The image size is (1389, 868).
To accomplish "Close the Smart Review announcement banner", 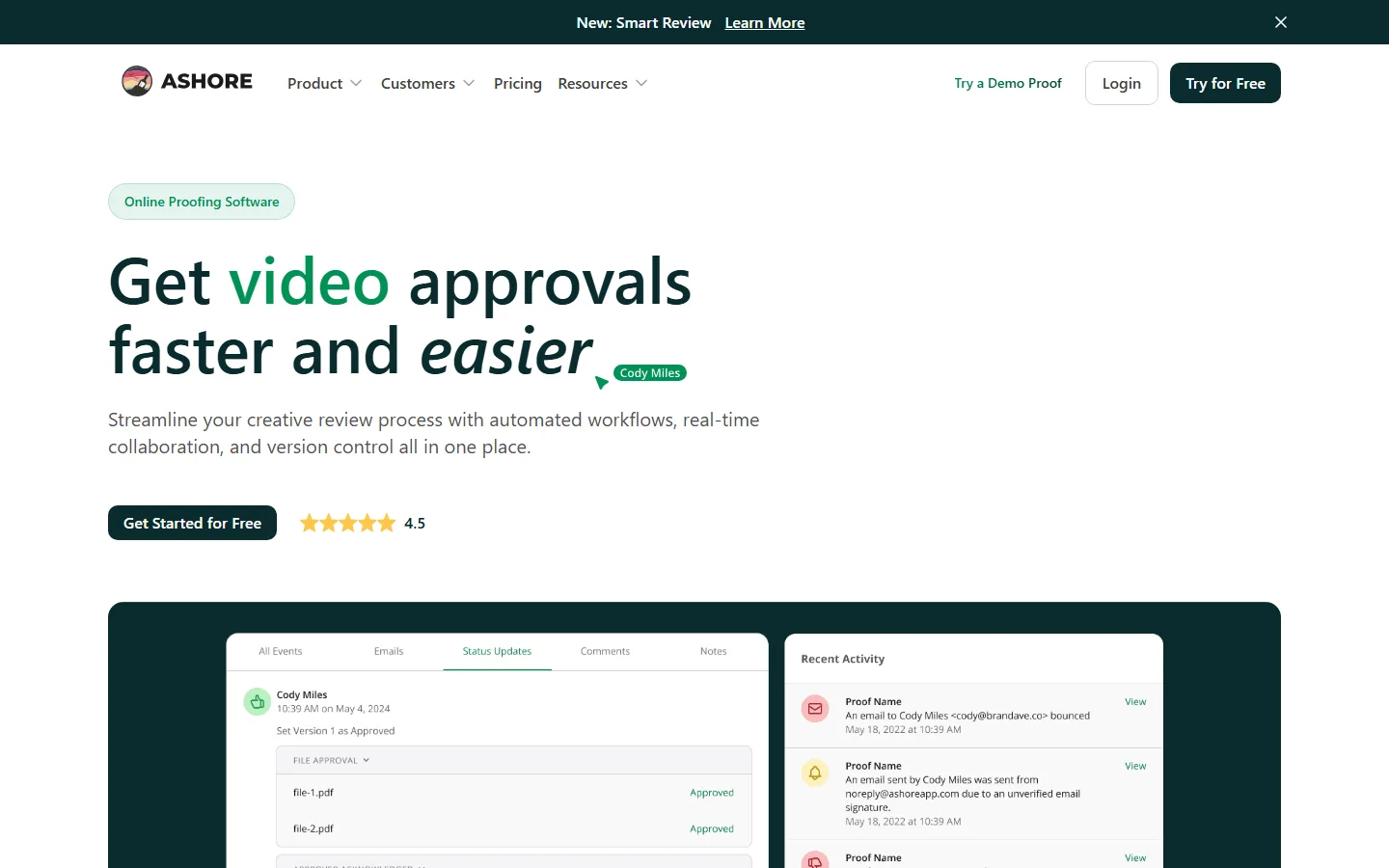I will pos(1281,22).
